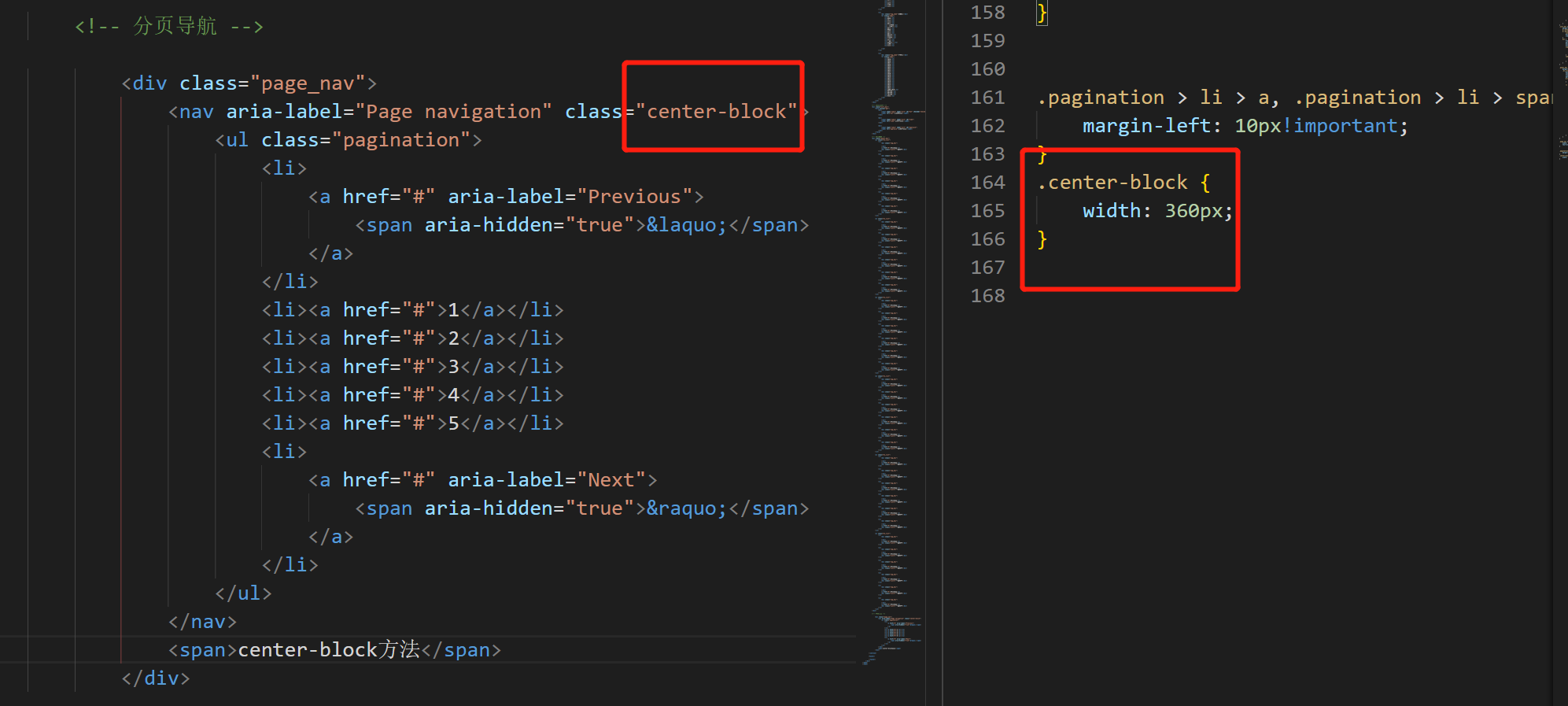
Task: Click the closing </ul> tag
Action: [244, 593]
